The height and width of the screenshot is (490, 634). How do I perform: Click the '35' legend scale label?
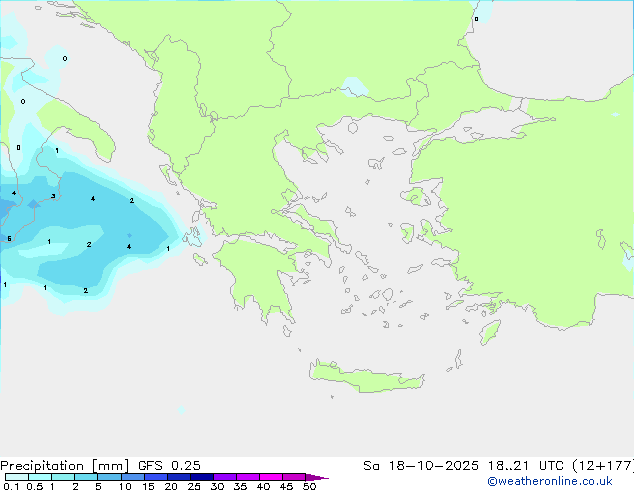[240, 486]
